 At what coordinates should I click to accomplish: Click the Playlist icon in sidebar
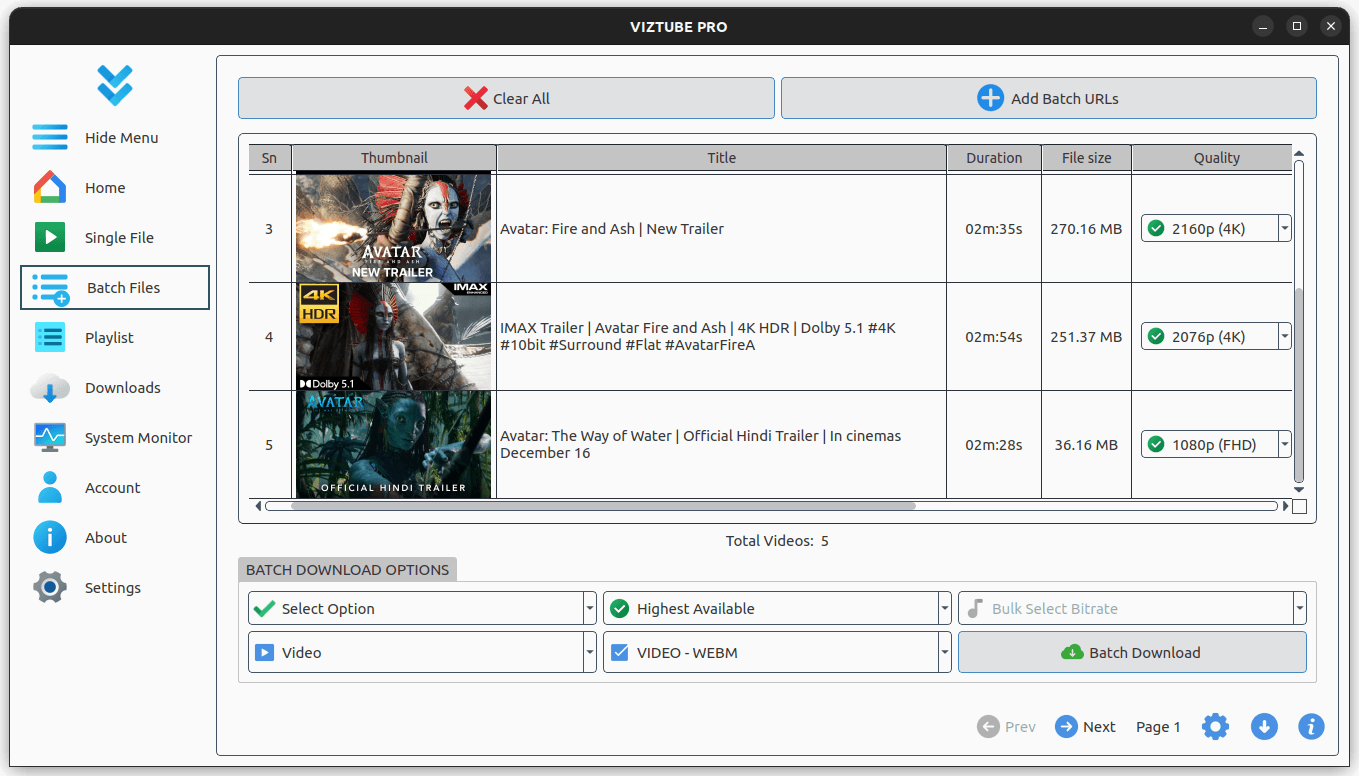pos(50,338)
